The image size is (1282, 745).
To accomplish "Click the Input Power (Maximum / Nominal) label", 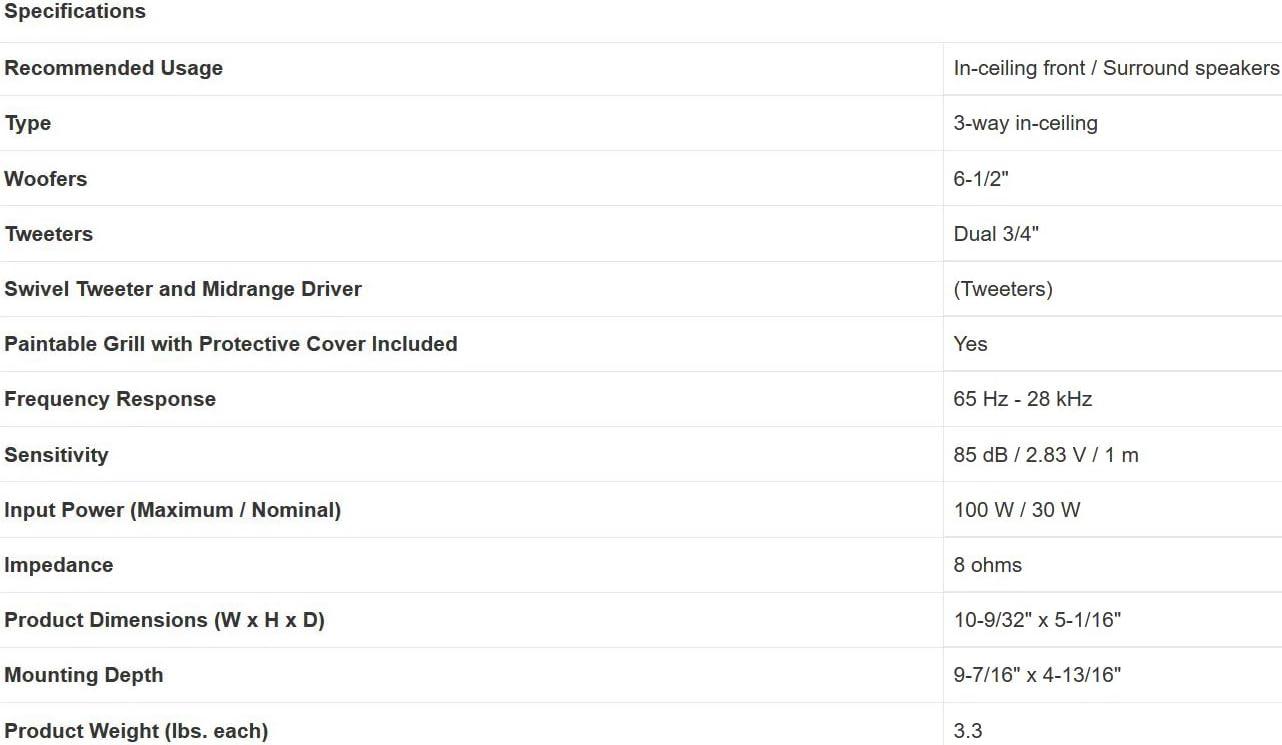I will coord(172,510).
